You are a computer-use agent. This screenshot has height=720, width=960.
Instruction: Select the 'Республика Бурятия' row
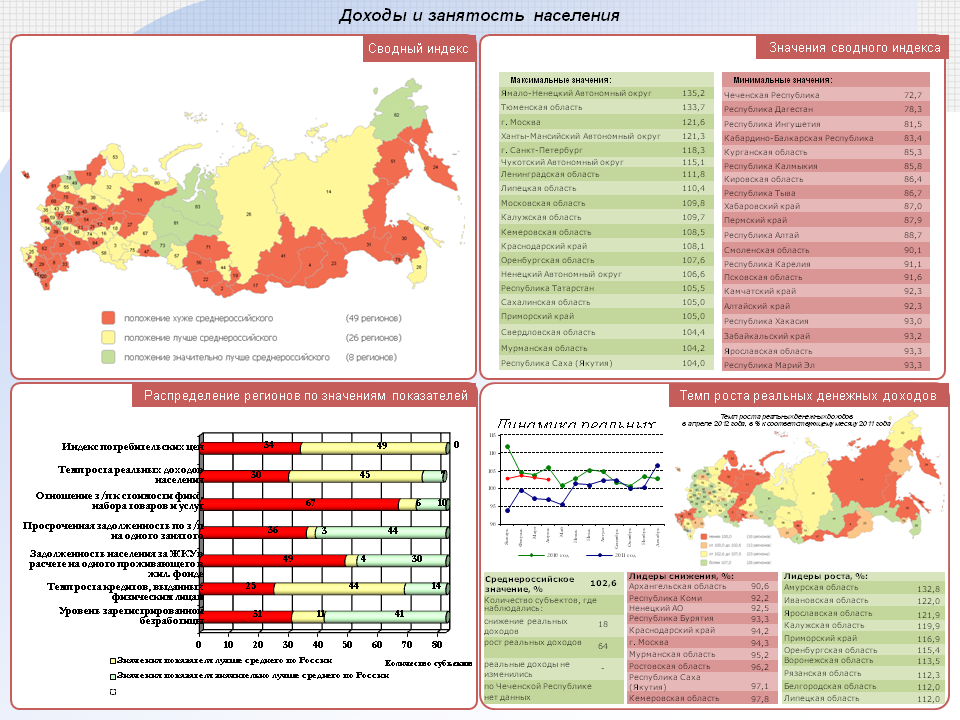(x=702, y=618)
